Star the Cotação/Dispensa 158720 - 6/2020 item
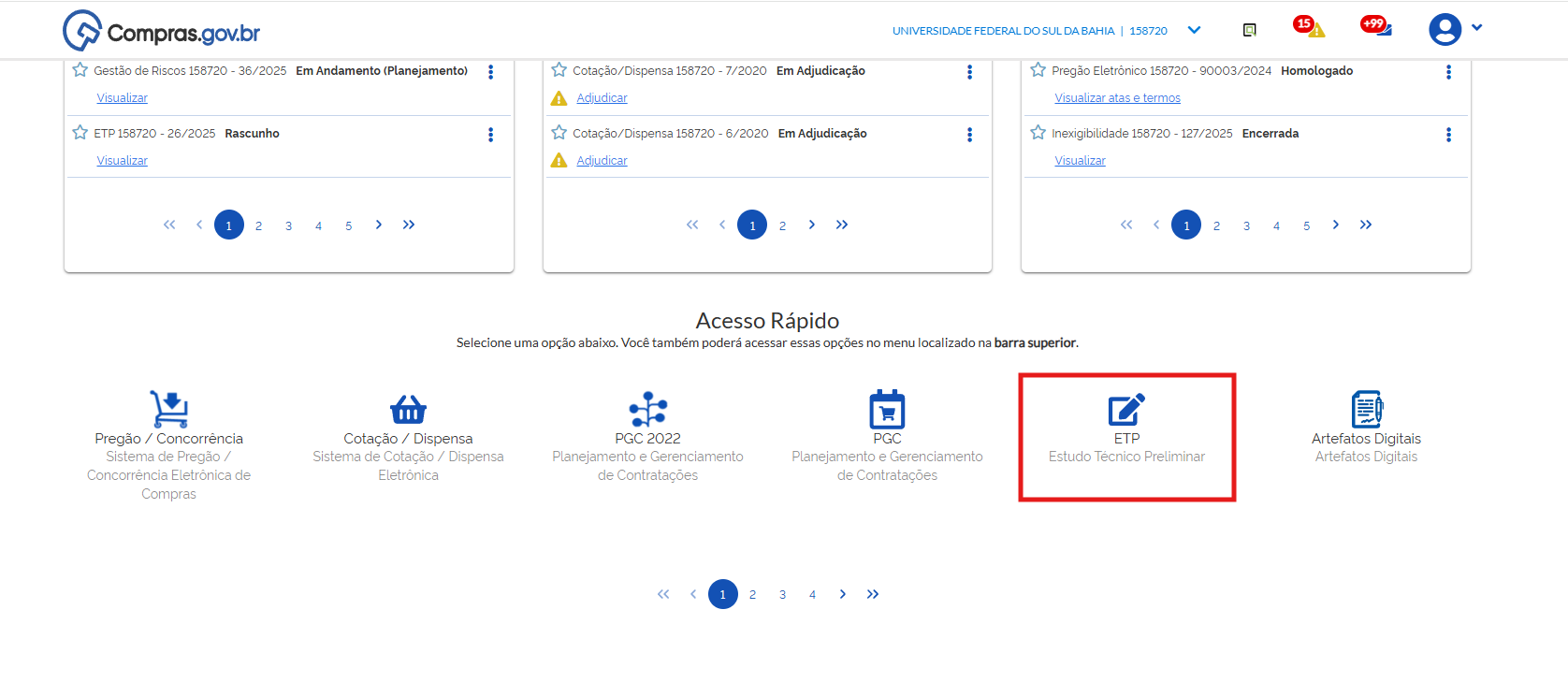 point(559,133)
